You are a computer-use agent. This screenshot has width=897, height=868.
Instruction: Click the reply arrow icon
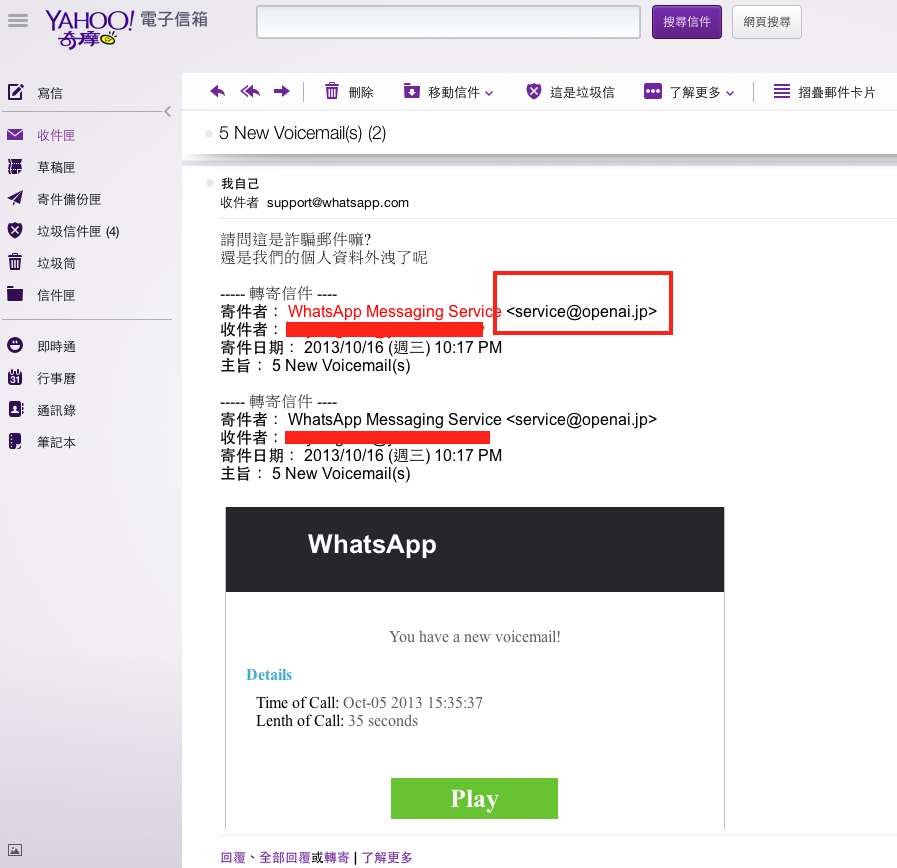point(217,91)
